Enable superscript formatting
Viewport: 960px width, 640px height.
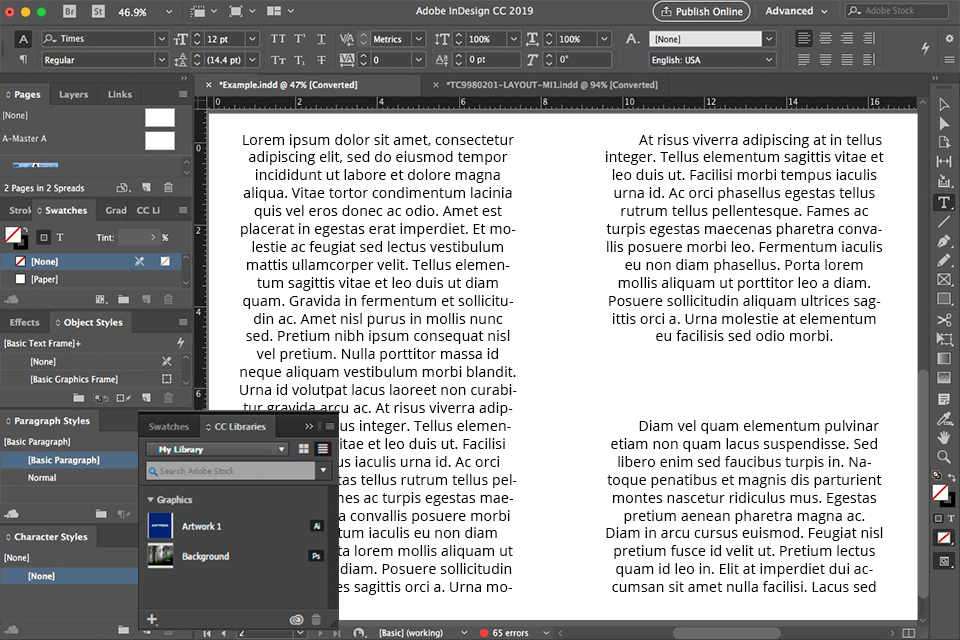pos(300,39)
